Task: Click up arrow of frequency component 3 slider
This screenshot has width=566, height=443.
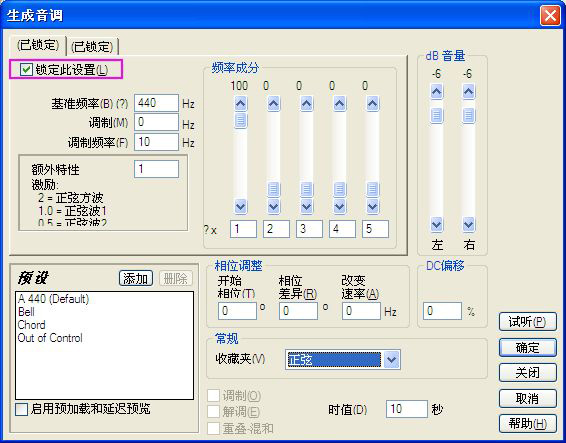Action: [x=306, y=104]
